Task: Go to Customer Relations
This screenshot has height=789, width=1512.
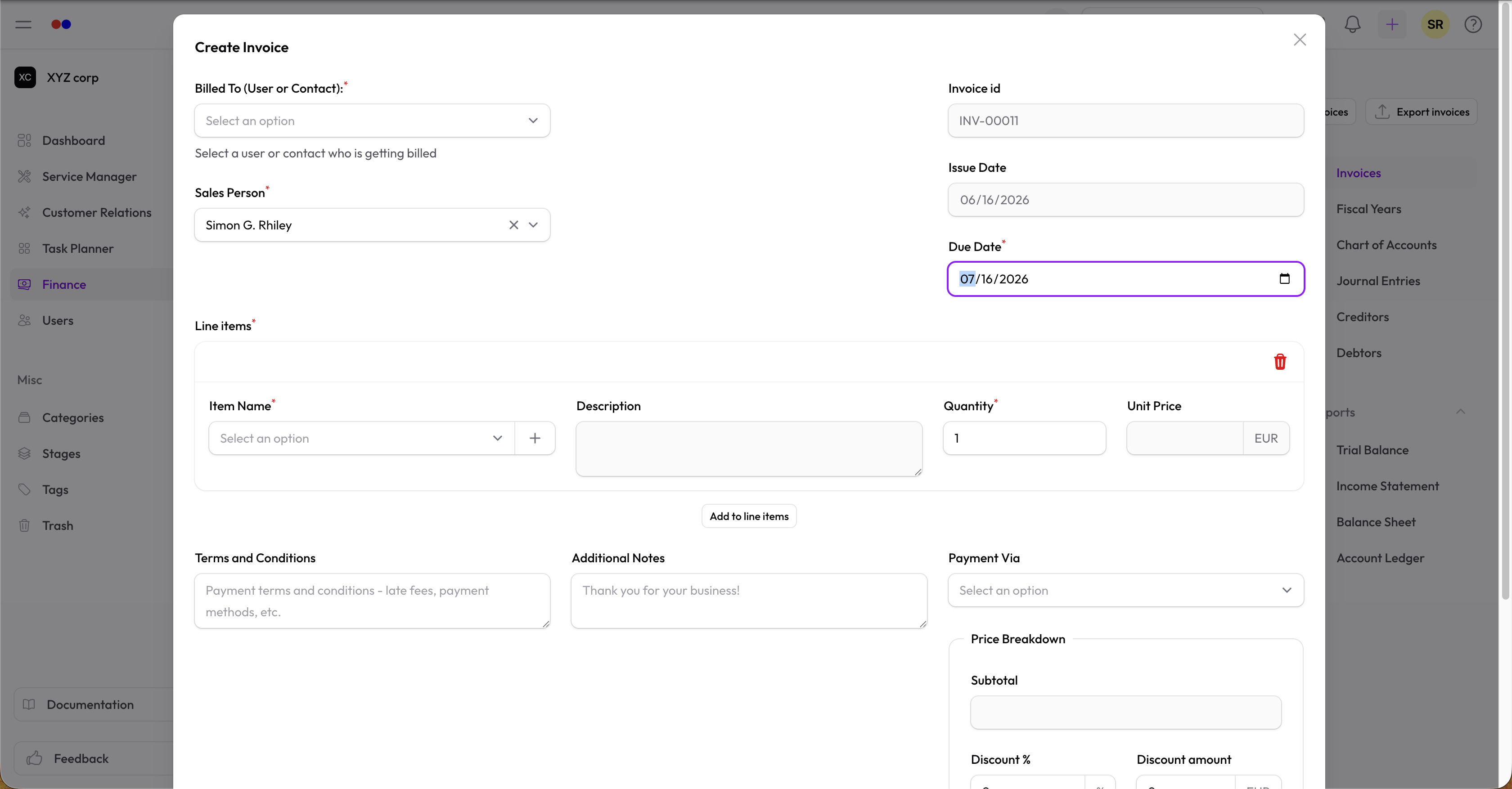Action: pos(97,212)
